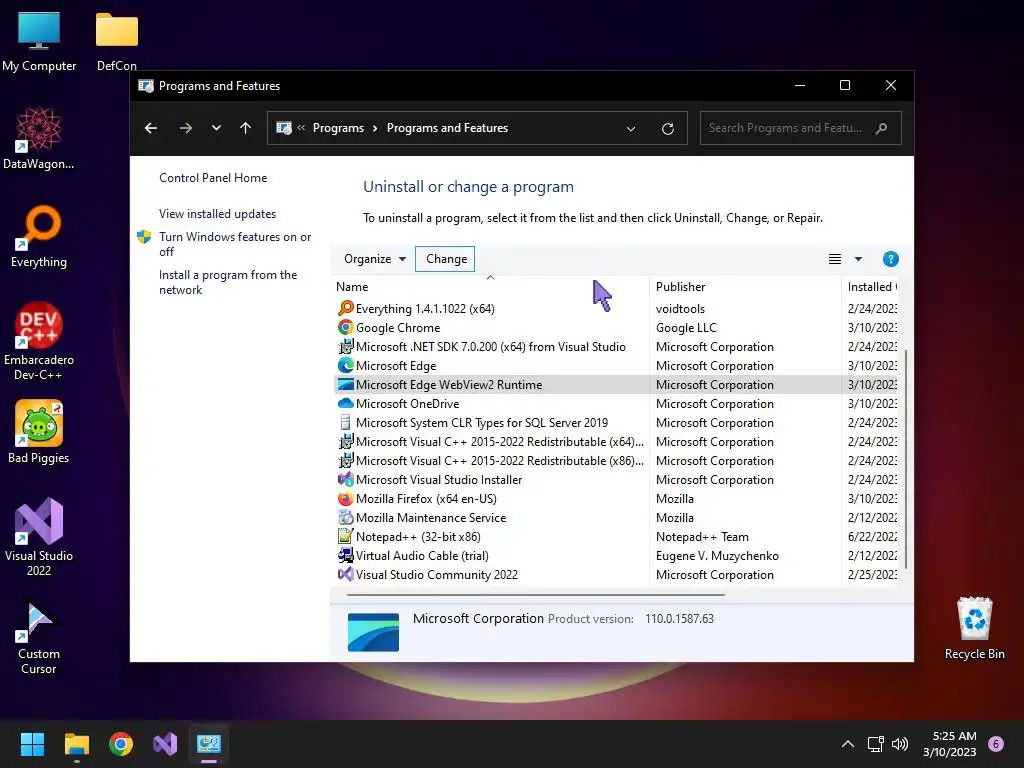Click the view layout icon
The height and width of the screenshot is (768, 1024).
835,259
